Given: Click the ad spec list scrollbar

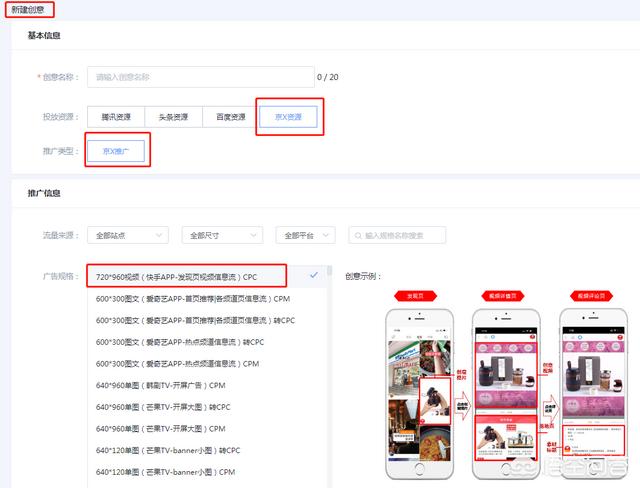Looking at the screenshot, I should [329, 271].
